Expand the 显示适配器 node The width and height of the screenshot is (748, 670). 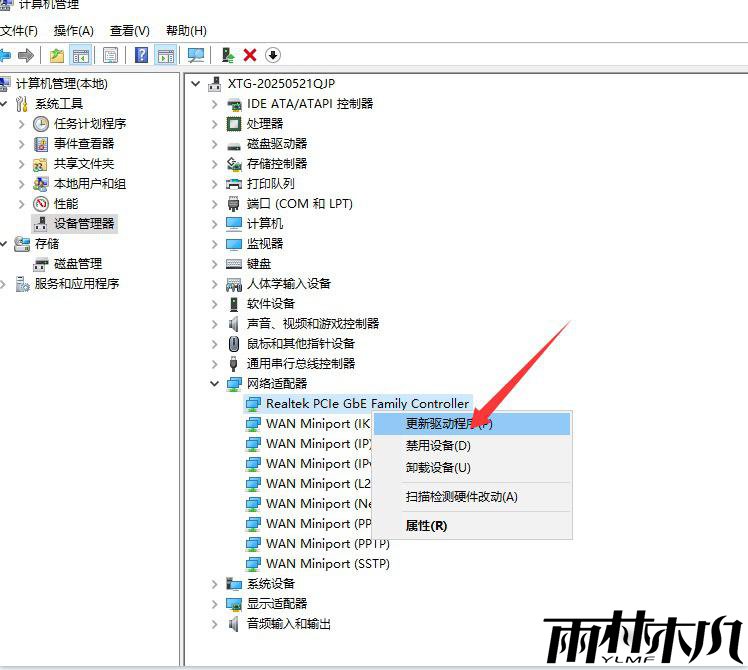pos(214,604)
